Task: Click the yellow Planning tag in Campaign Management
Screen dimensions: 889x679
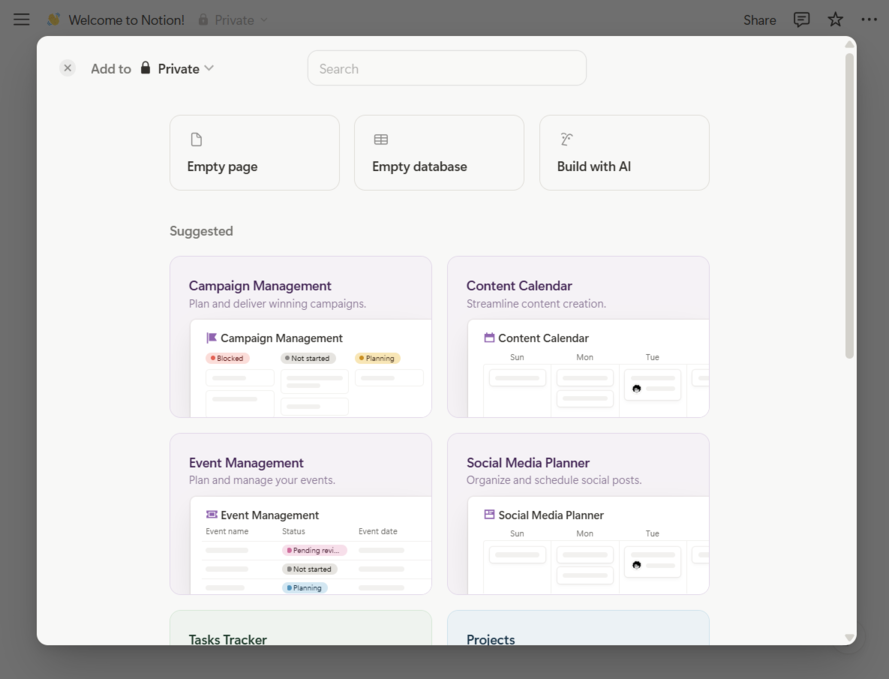Action: [x=378, y=358]
